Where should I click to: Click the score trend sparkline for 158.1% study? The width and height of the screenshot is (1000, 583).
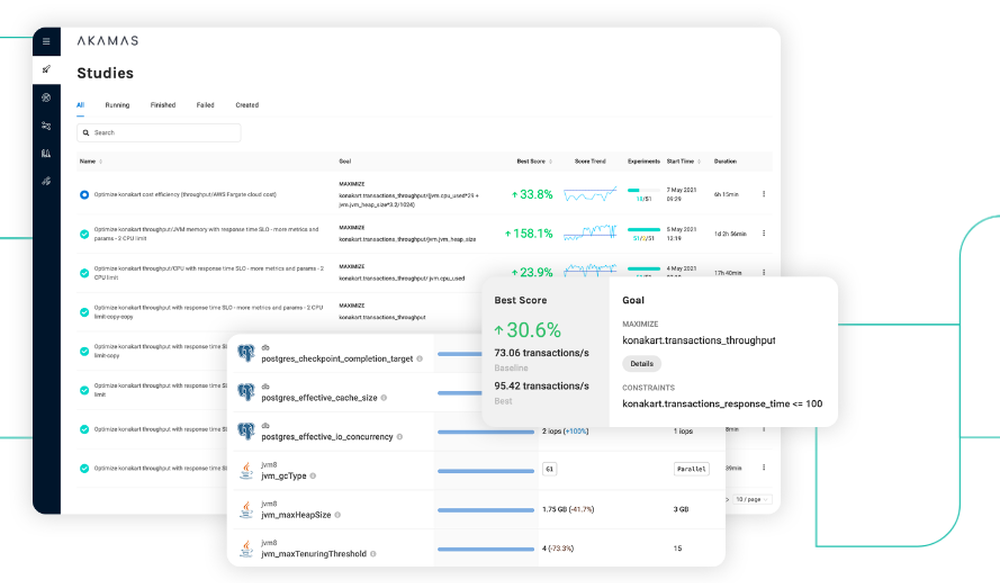(x=590, y=233)
